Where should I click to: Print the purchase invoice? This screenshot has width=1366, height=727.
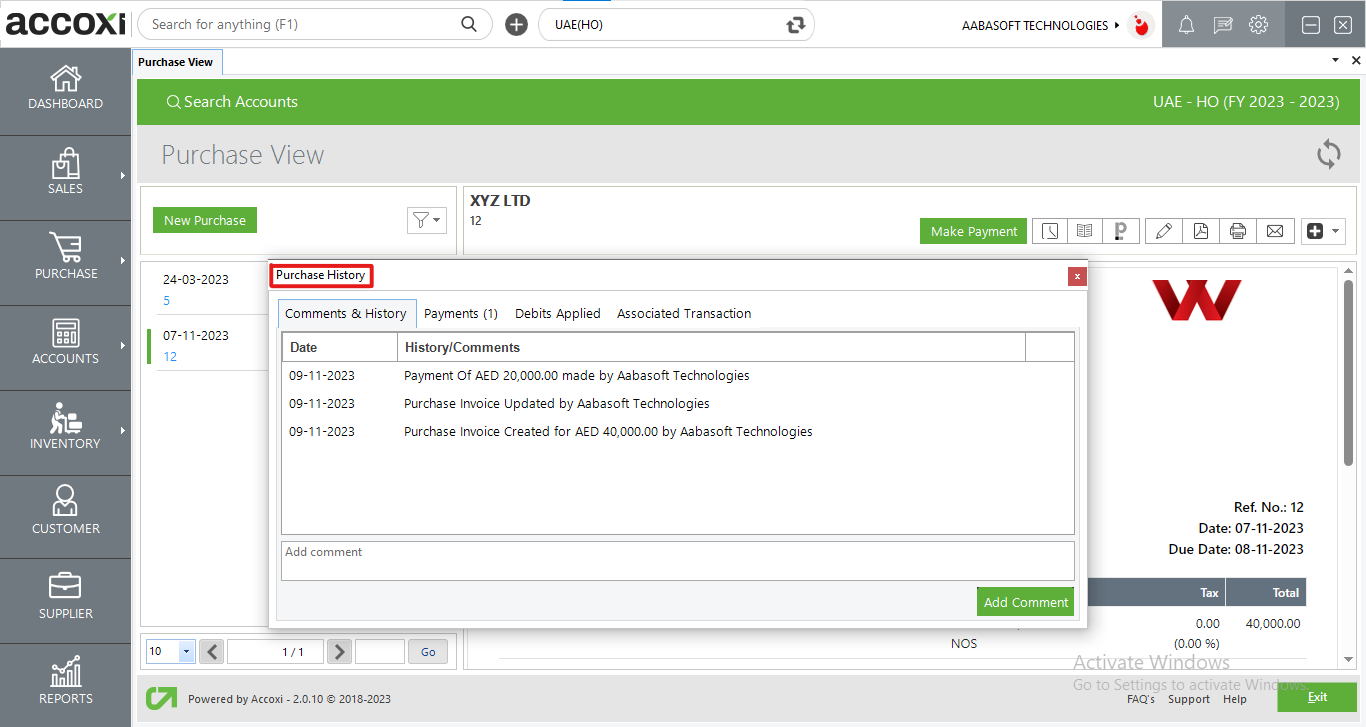coord(1237,230)
